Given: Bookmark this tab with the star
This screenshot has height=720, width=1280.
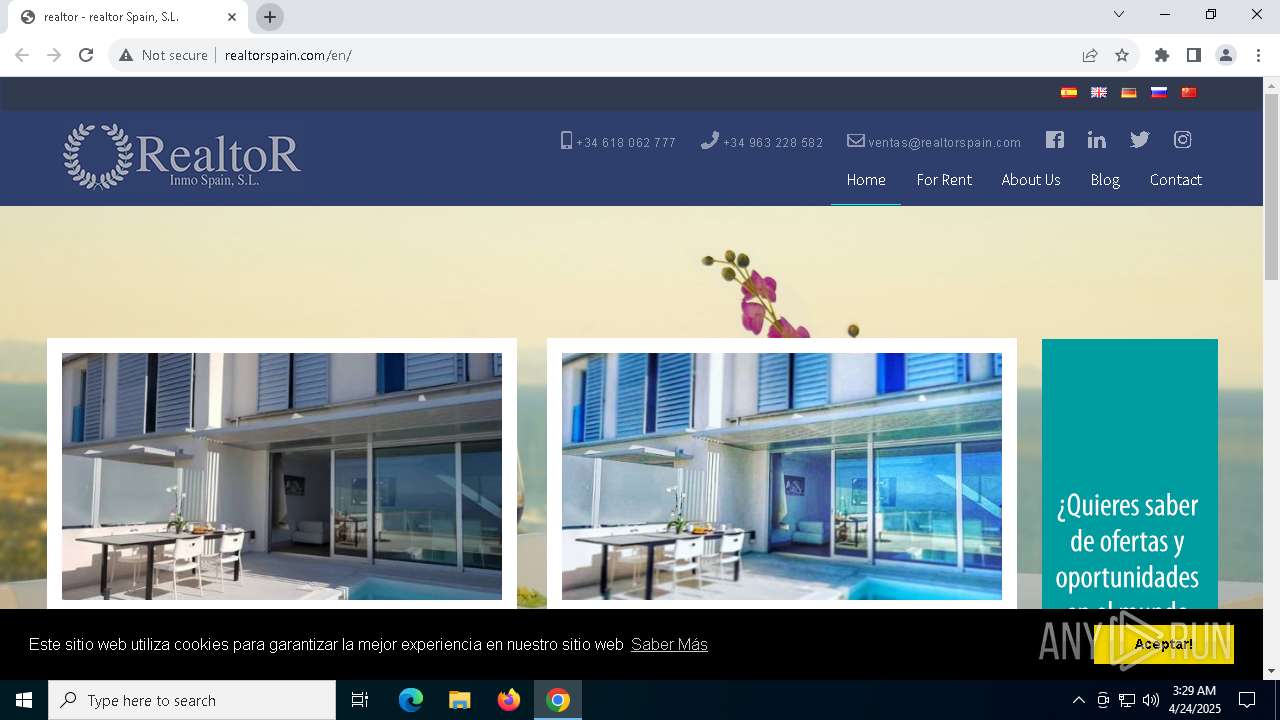Looking at the screenshot, I should tap(1122, 55).
